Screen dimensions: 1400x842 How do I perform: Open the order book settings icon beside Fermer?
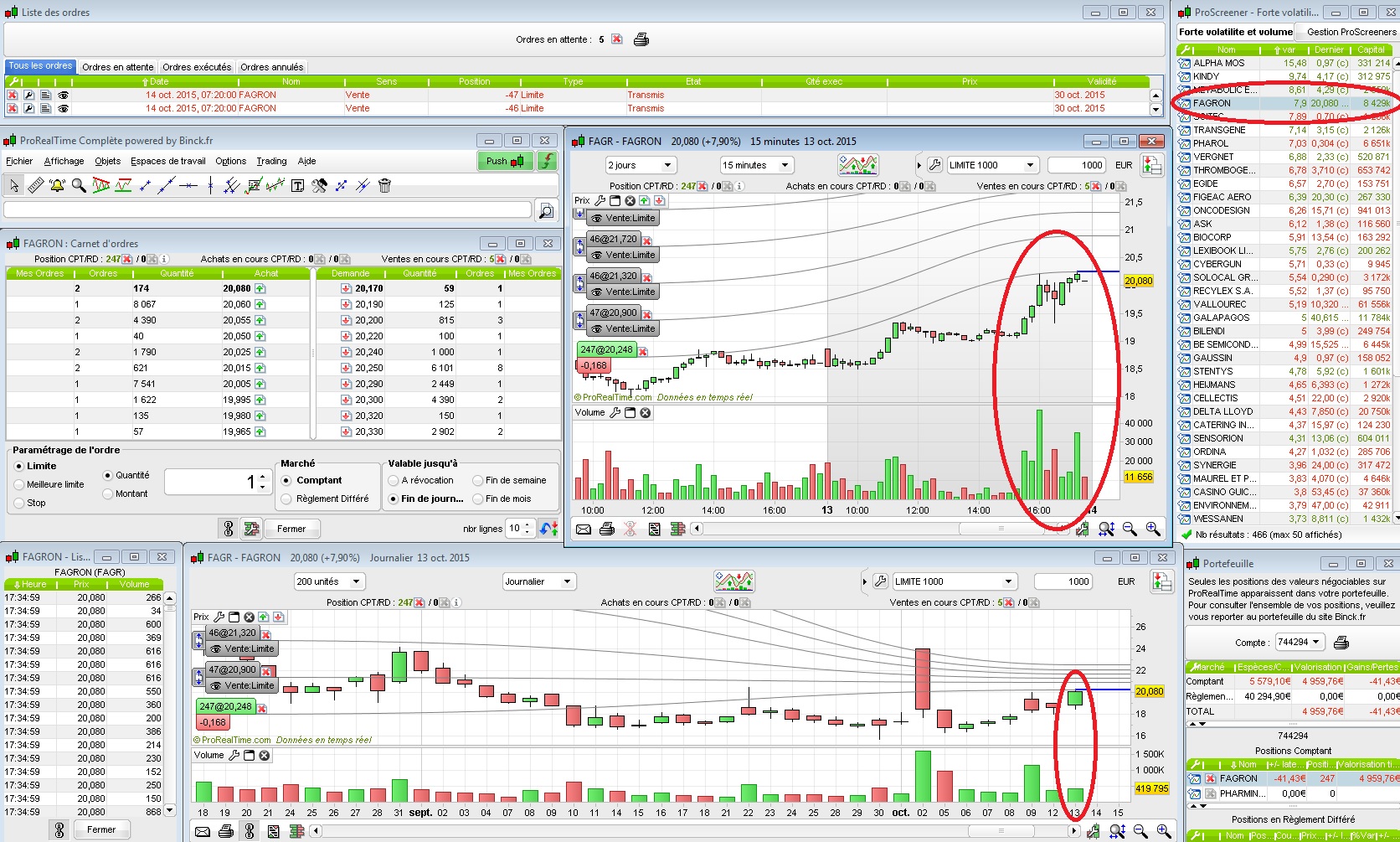point(251,529)
